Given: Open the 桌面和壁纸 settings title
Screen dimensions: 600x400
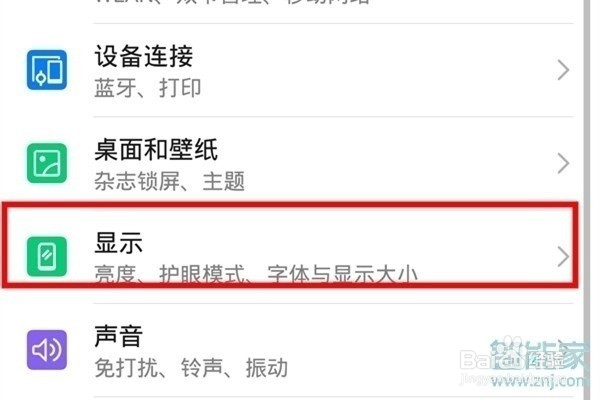Looking at the screenshot, I should tap(156, 149).
